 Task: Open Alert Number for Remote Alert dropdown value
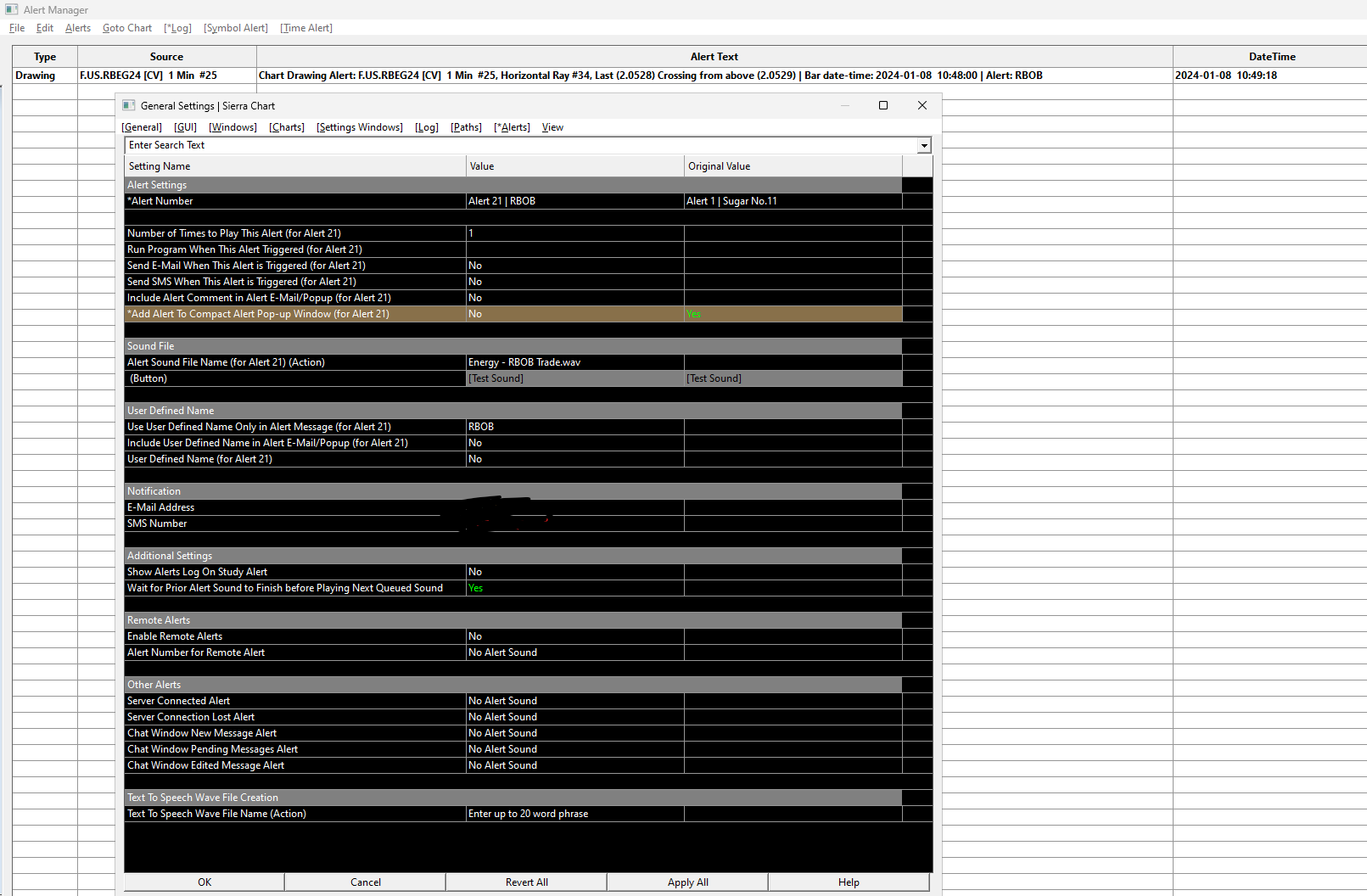[574, 652]
